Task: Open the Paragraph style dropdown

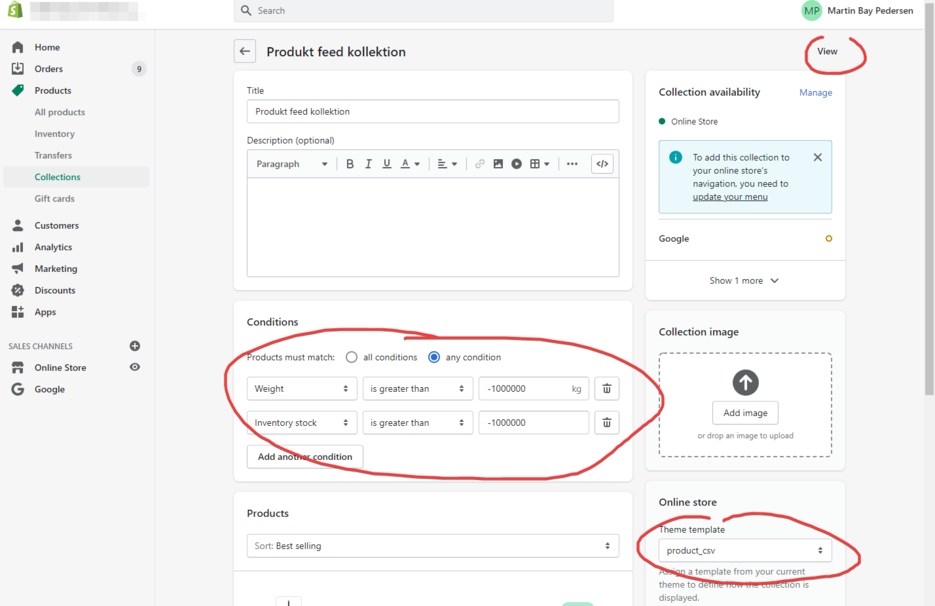Action: coord(291,164)
